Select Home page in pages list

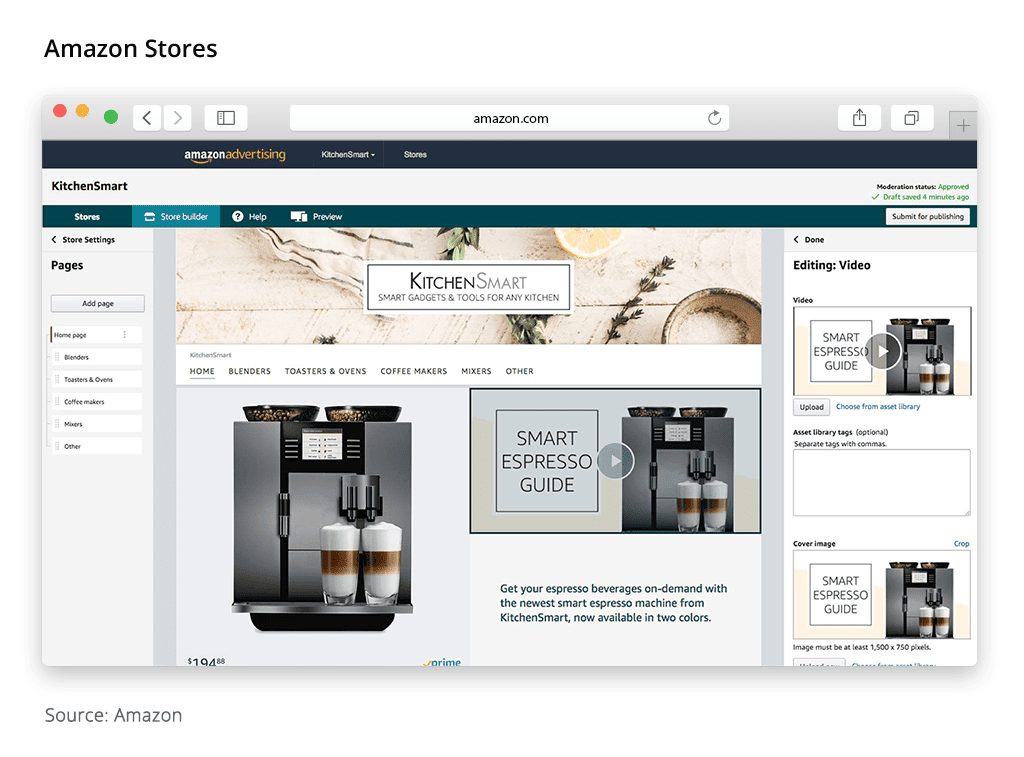(96, 335)
